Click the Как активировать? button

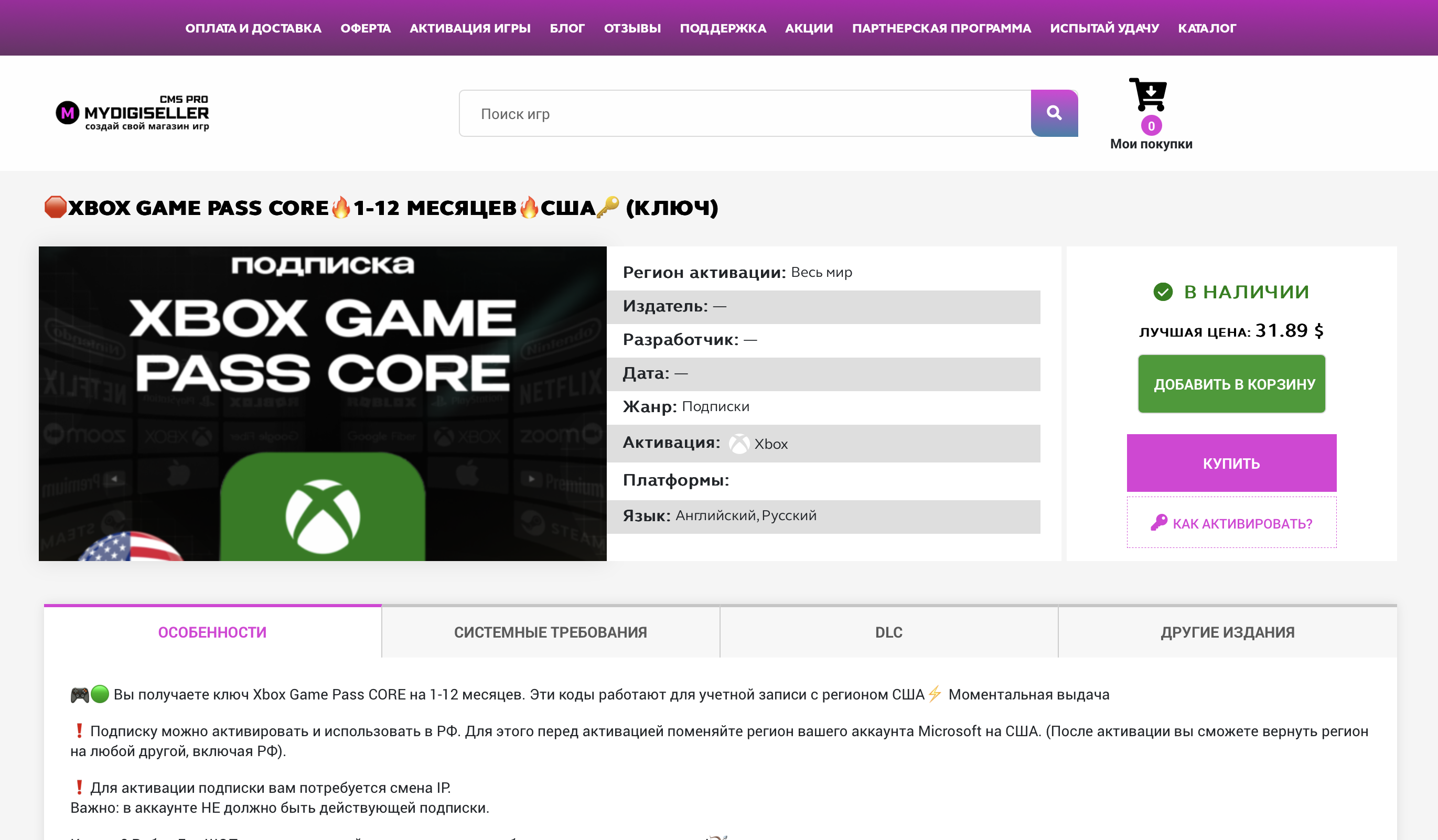click(x=1231, y=522)
